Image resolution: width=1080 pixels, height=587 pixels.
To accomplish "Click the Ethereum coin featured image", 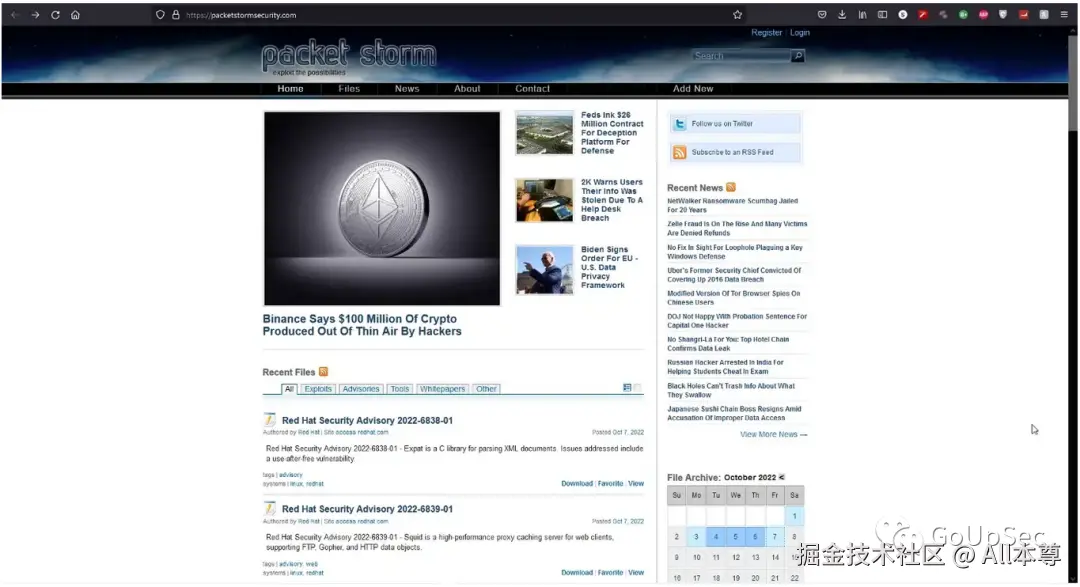I will (x=382, y=208).
